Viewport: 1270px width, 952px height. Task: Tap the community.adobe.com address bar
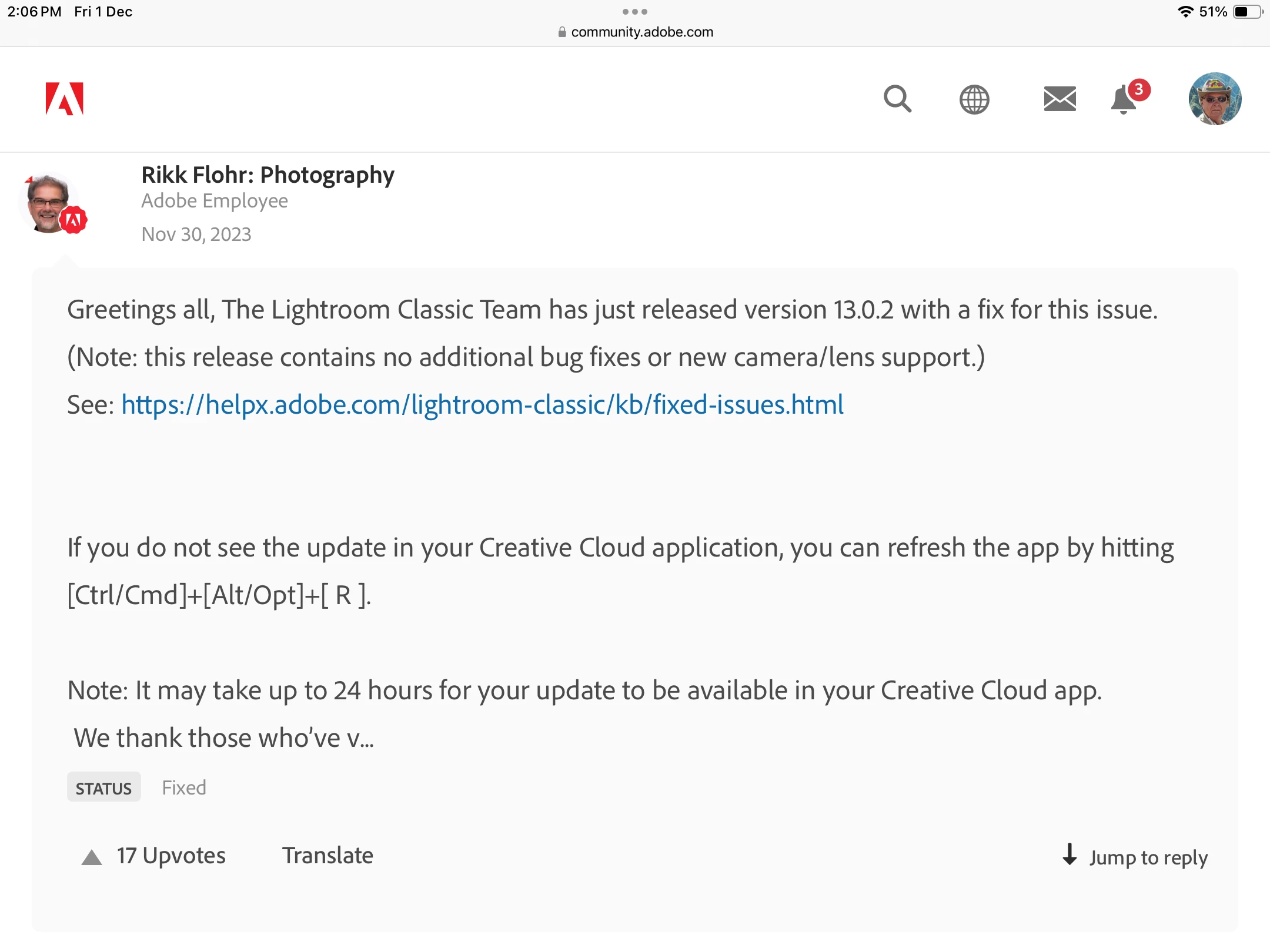pos(635,32)
